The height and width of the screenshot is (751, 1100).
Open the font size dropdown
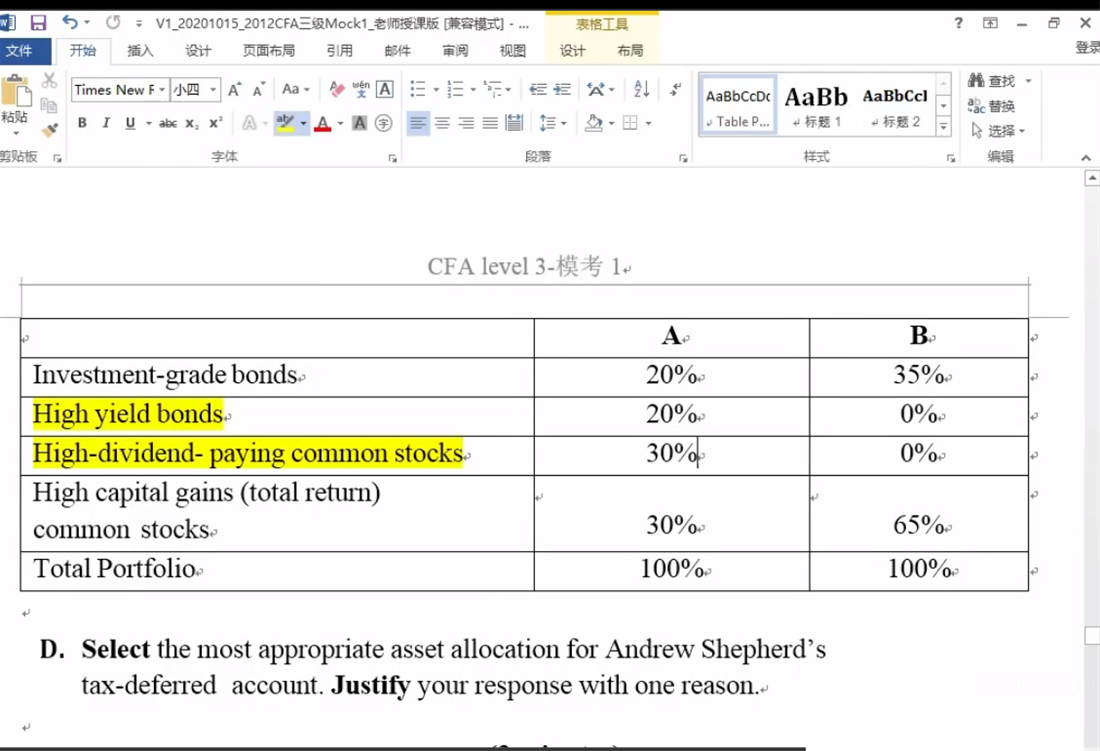click(x=213, y=90)
